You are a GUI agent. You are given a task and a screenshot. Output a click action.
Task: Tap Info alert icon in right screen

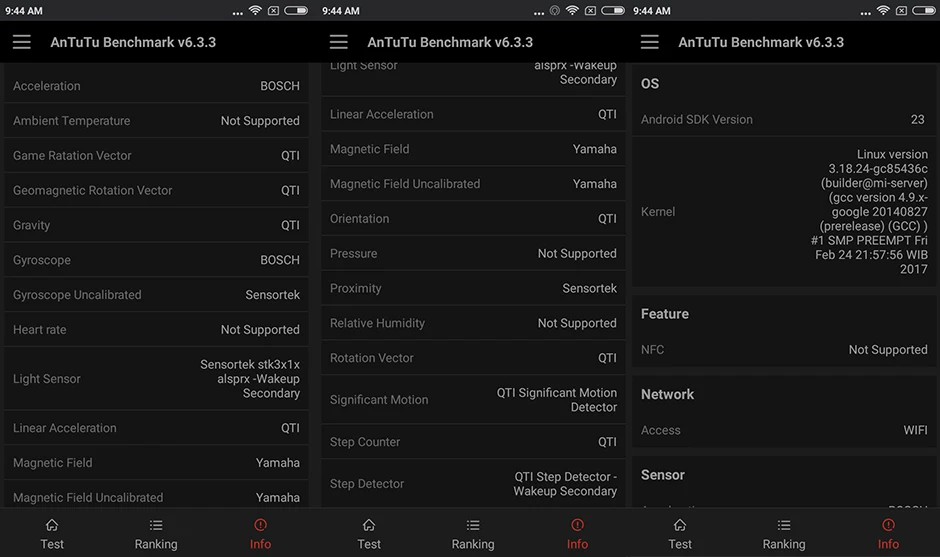[888, 525]
